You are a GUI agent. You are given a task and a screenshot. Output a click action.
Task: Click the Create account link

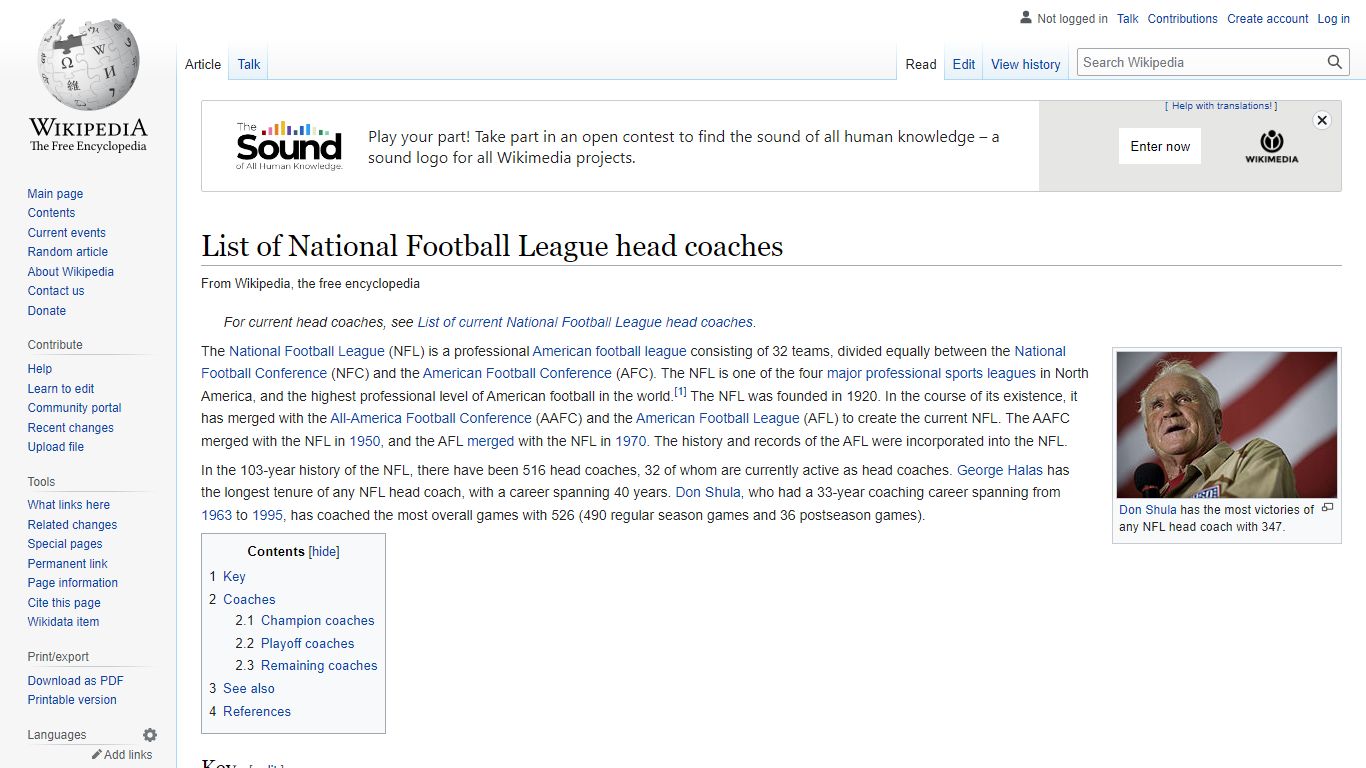(x=1267, y=19)
